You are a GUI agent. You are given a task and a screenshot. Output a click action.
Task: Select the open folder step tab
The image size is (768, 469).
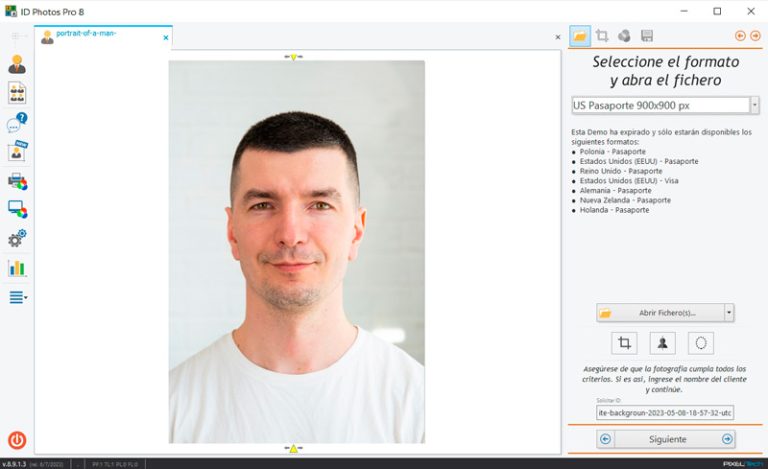580,36
